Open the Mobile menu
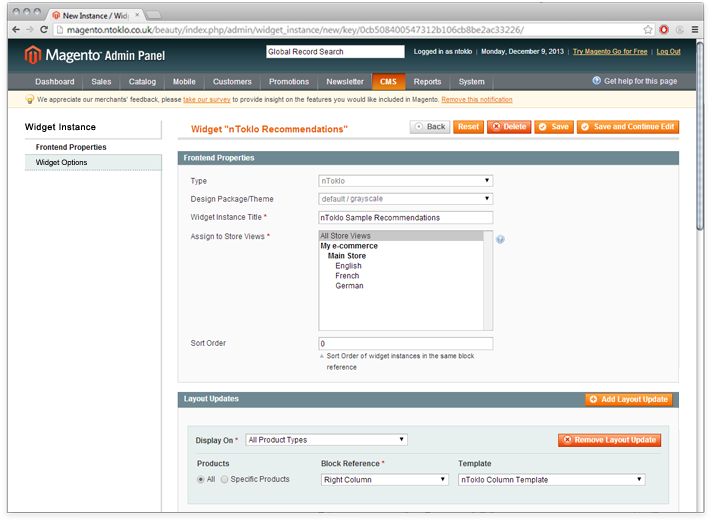The height and width of the screenshot is (528, 710). (x=184, y=82)
